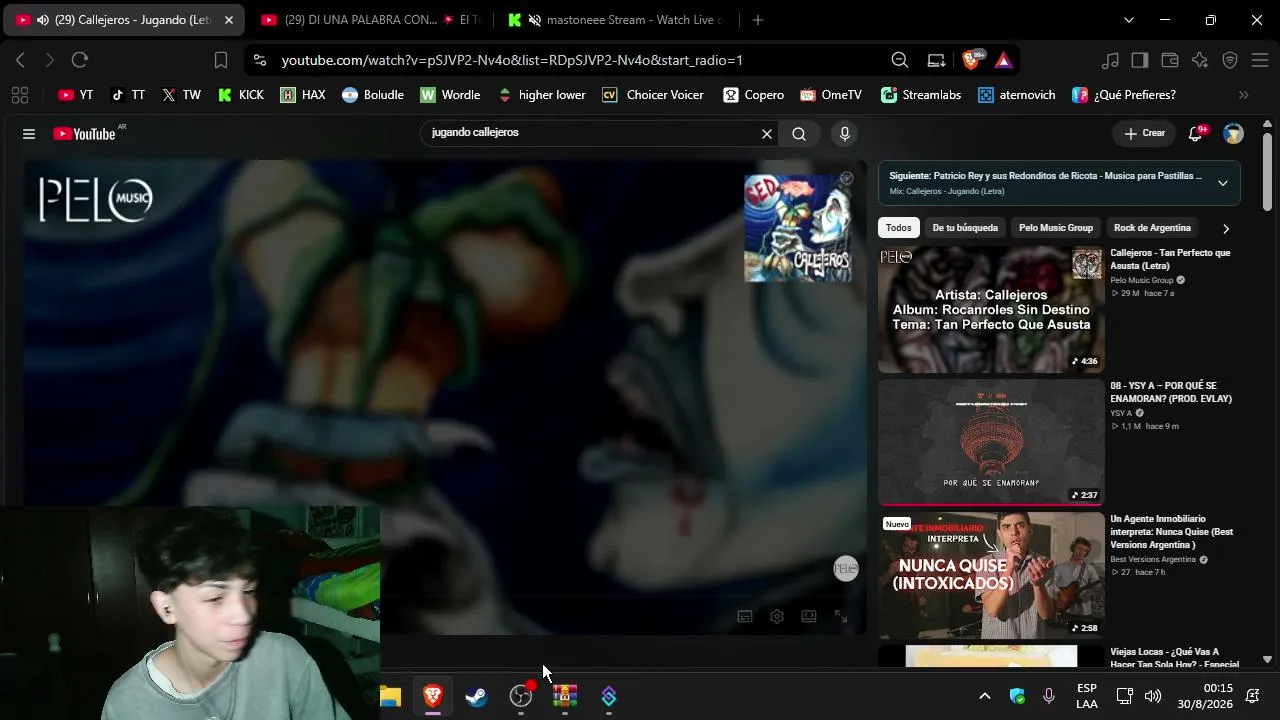This screenshot has height=720, width=1280.
Task: Switch to the Callejeros - Jugando tab
Action: (x=122, y=20)
